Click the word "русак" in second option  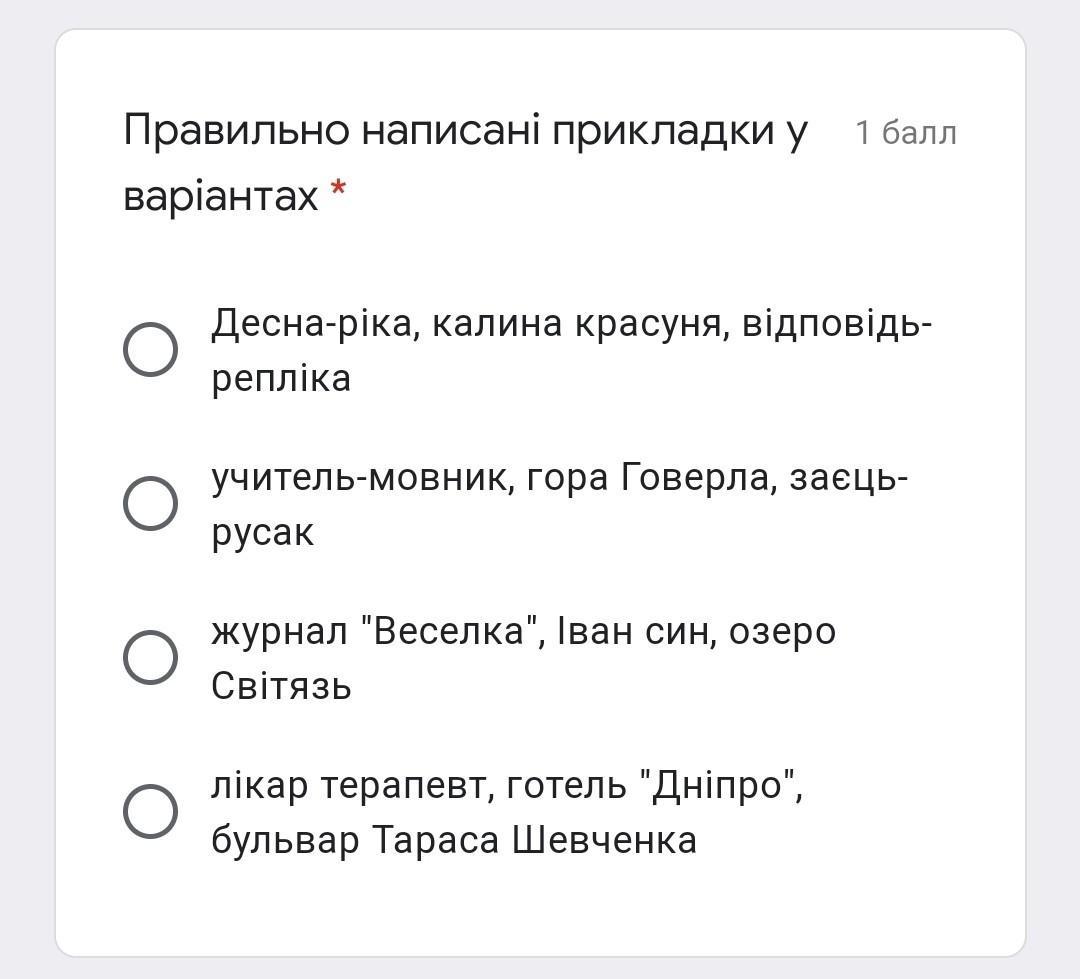click(262, 533)
